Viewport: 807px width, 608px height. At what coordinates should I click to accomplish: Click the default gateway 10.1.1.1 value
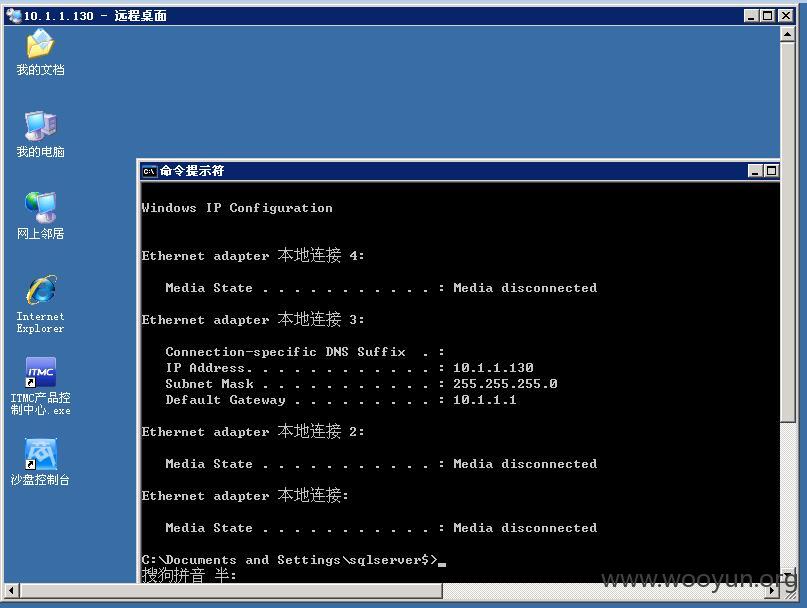[485, 399]
